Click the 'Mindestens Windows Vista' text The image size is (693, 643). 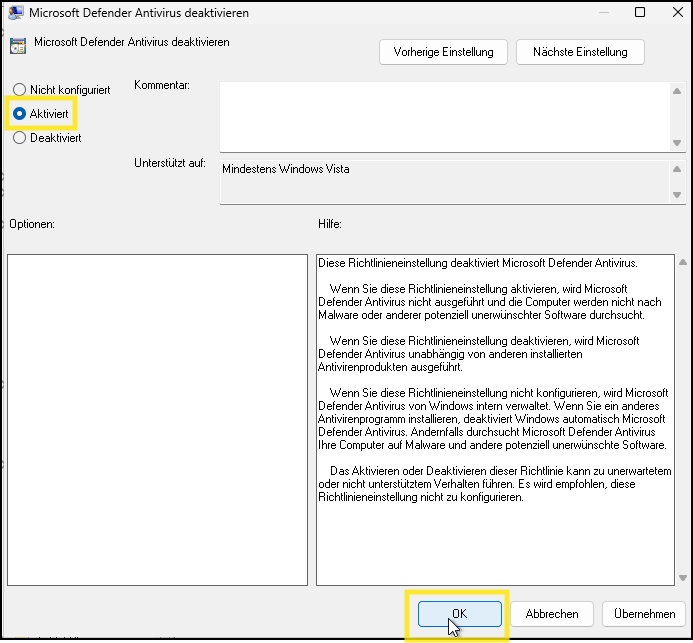coord(286,169)
